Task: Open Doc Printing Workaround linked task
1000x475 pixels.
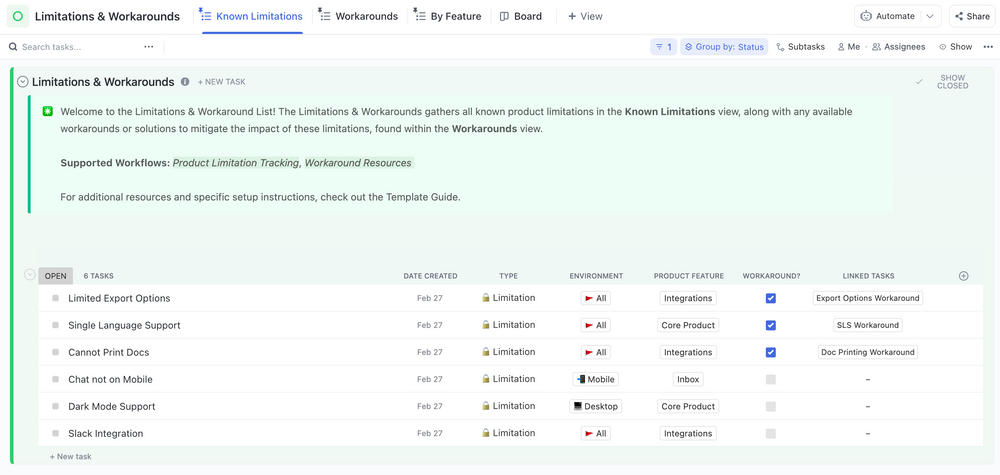Action: 868,352
